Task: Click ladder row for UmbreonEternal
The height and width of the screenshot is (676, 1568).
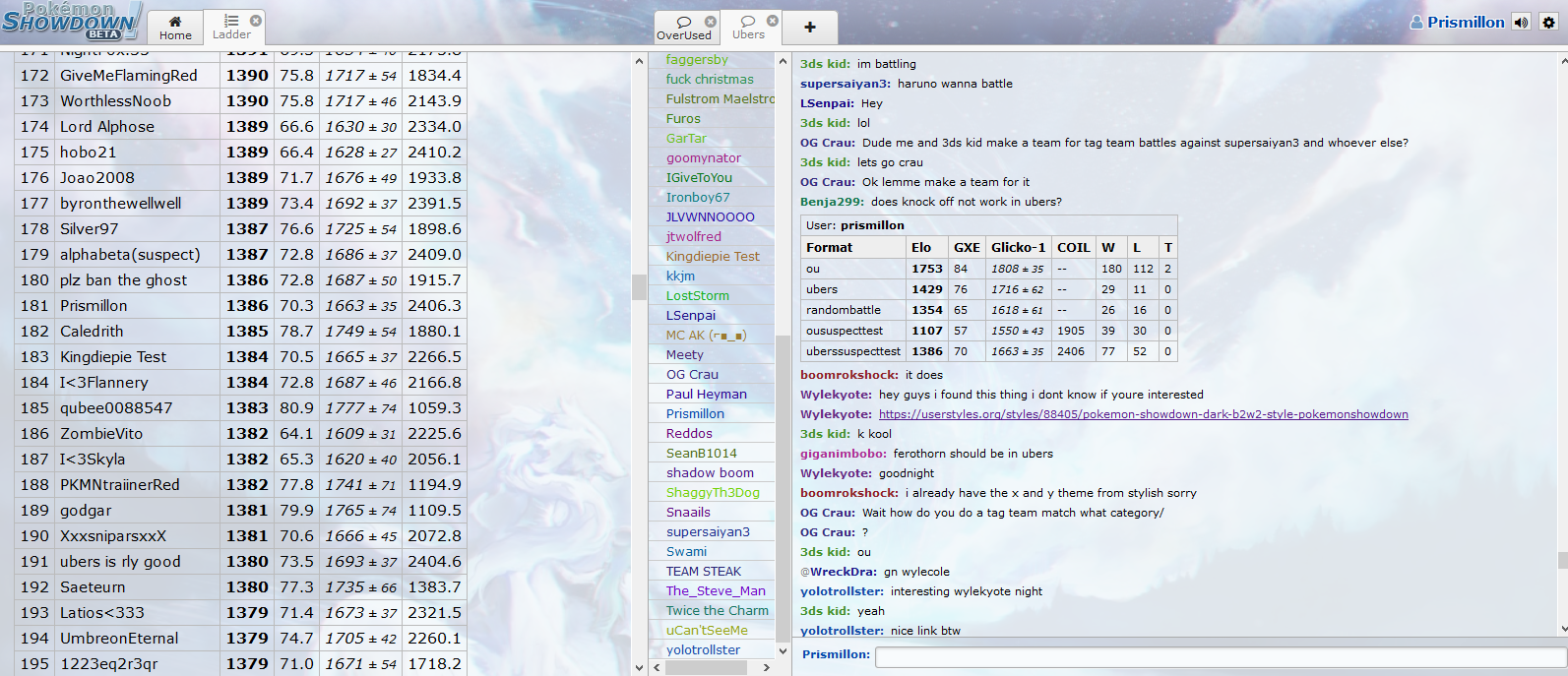Action: (241, 638)
